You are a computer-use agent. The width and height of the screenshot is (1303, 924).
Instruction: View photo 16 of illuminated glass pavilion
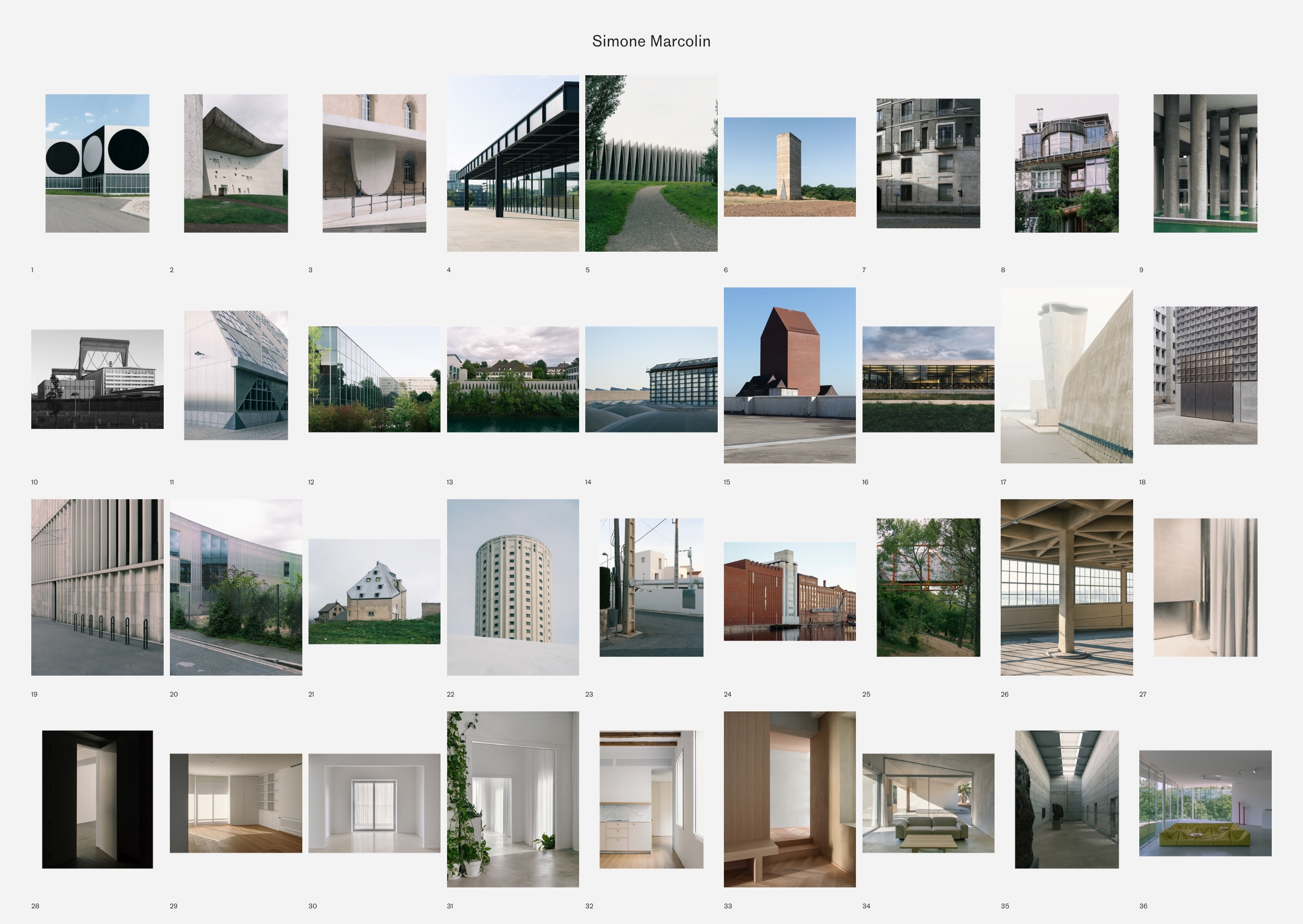click(928, 379)
